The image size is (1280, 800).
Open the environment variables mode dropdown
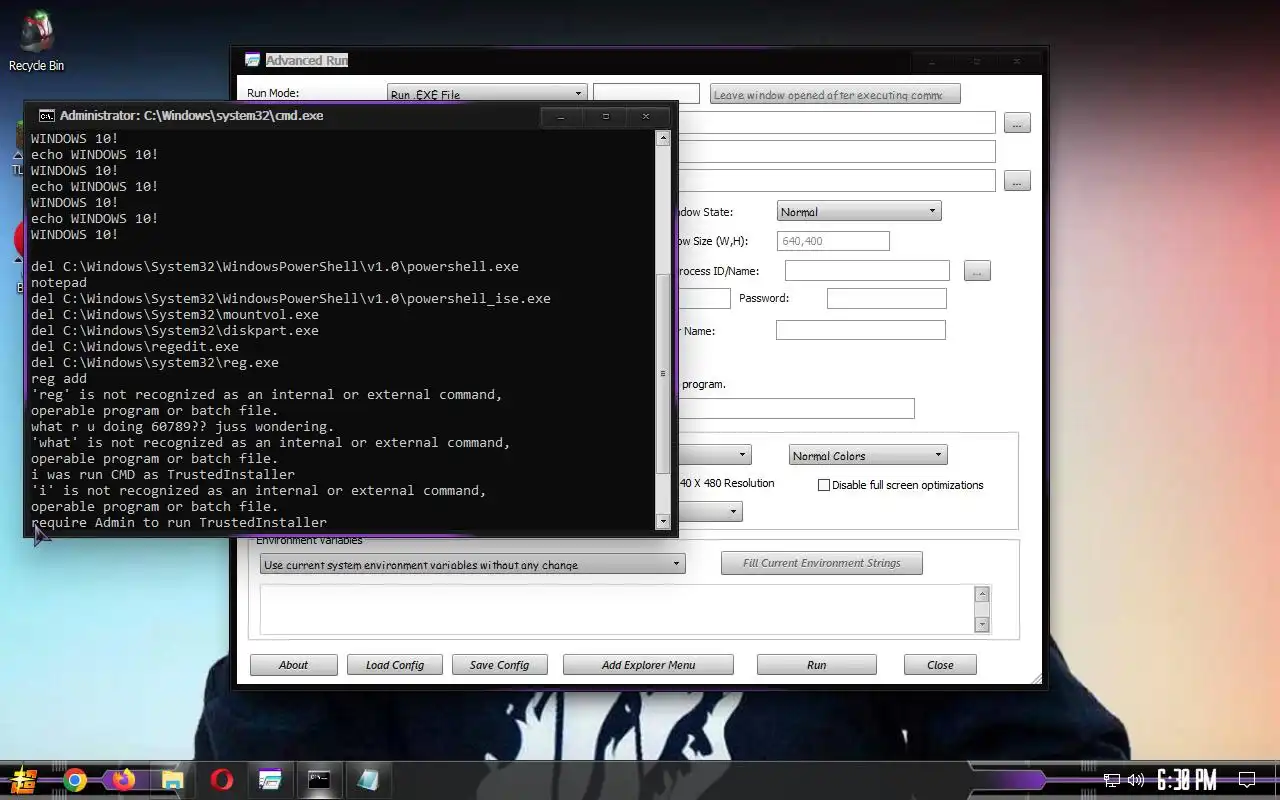coord(472,564)
